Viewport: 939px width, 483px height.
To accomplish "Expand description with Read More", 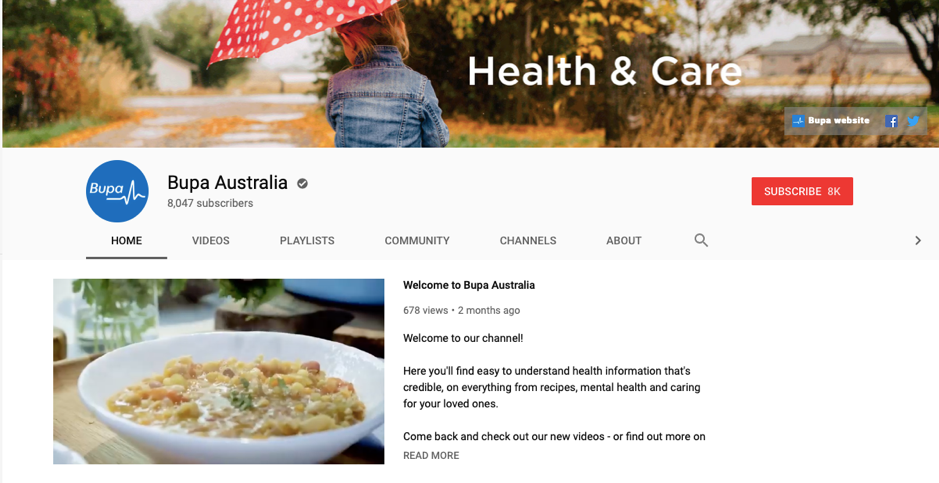I will tap(431, 455).
